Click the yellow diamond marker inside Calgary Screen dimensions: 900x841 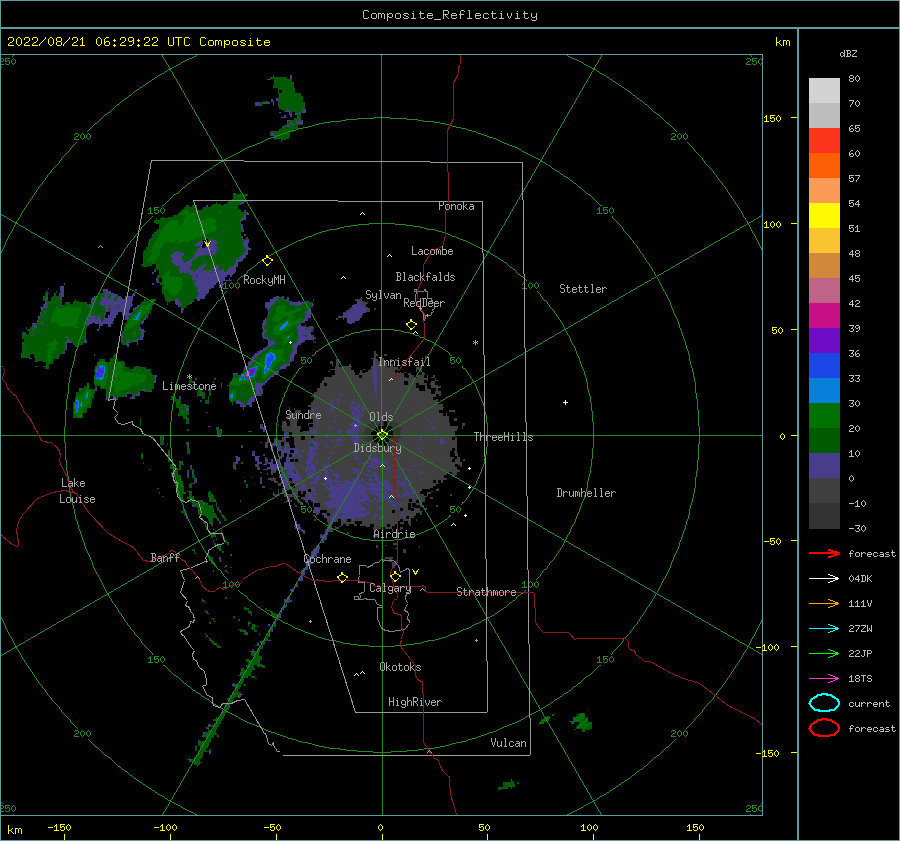395,576
